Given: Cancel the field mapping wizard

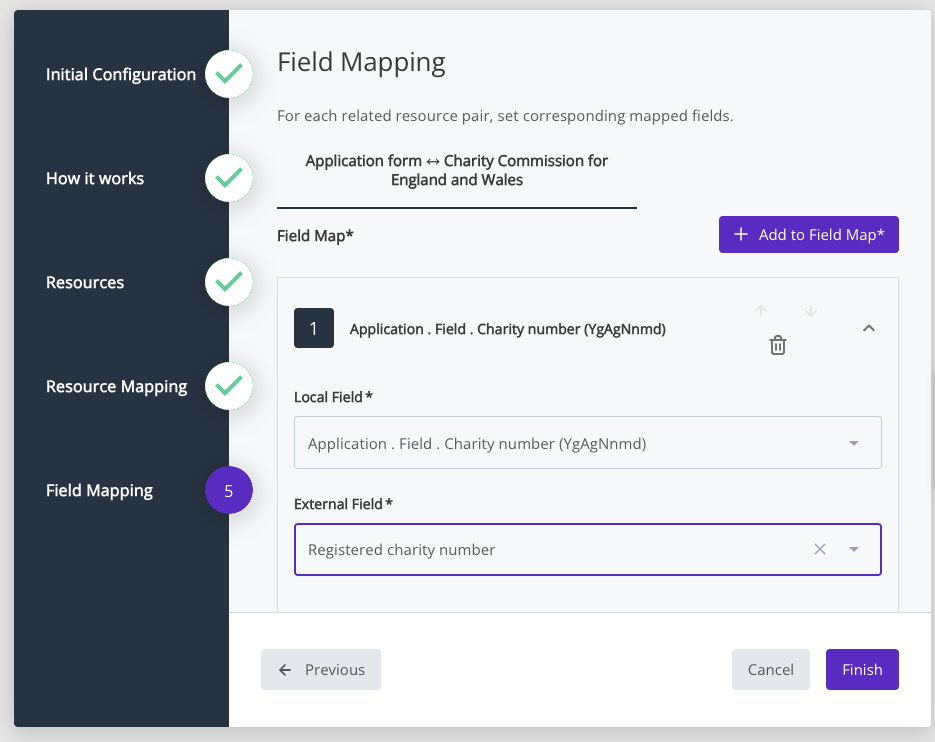Looking at the screenshot, I should click(770, 669).
